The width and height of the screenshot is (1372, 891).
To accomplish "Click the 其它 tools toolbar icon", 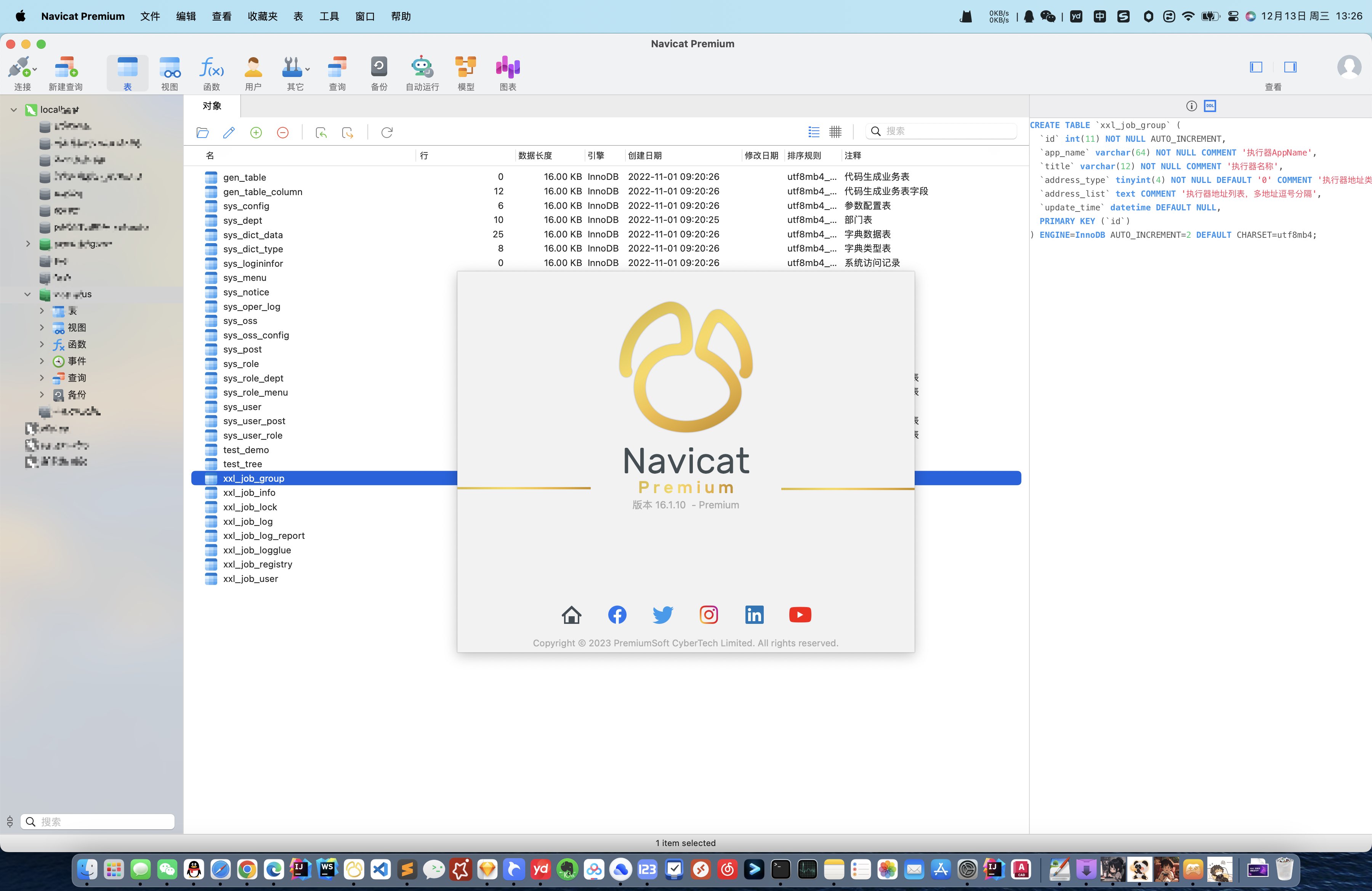I will click(x=292, y=67).
